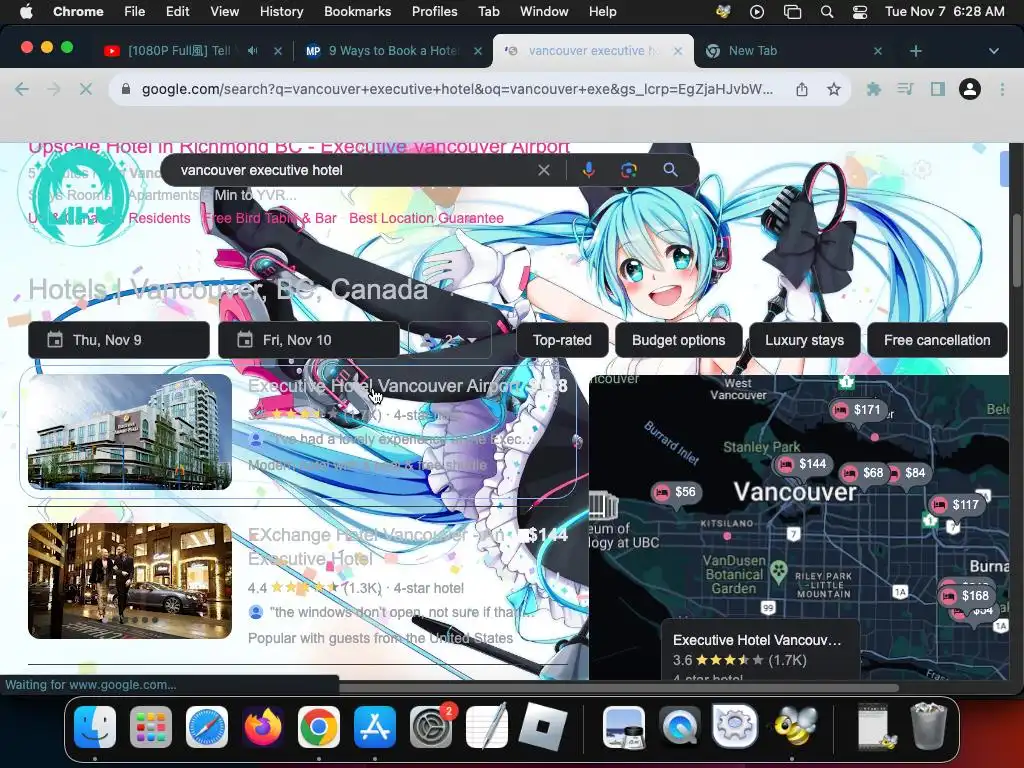Open the Chrome profile avatar
Image resolution: width=1024 pixels, height=768 pixels.
point(970,89)
